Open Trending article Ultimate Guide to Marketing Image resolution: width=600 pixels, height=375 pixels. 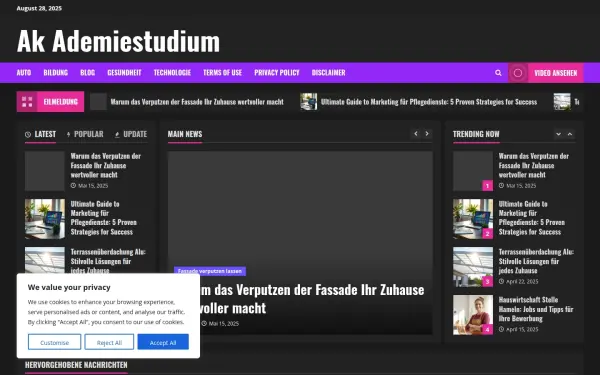(x=532, y=218)
